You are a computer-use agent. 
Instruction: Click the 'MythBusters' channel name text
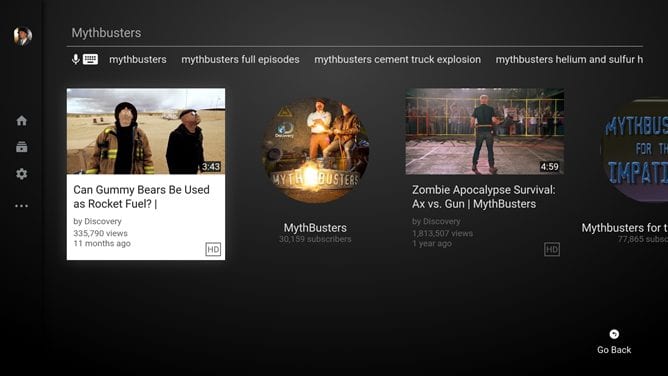point(315,228)
